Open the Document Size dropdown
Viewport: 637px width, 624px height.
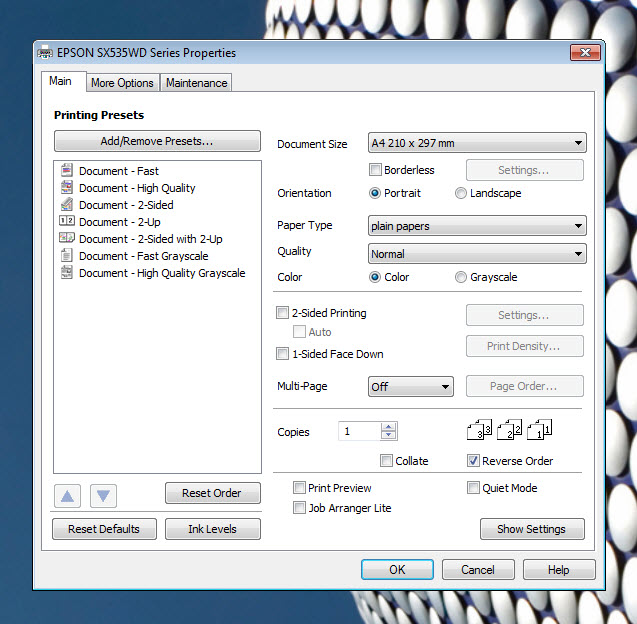[x=477, y=143]
